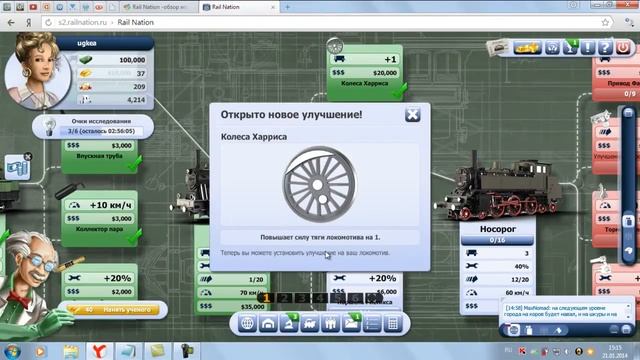Select the Колеса Харриса upgrade card above dialog
Image resolution: width=640 pixels, height=360 pixels.
click(x=364, y=73)
